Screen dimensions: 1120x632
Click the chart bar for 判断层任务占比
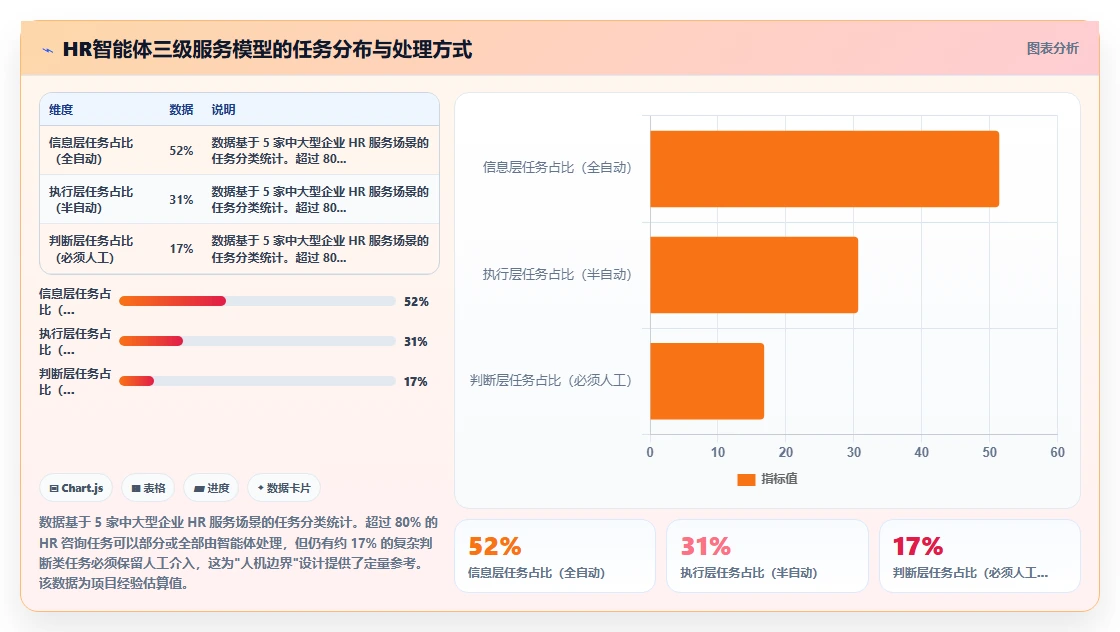(707, 381)
